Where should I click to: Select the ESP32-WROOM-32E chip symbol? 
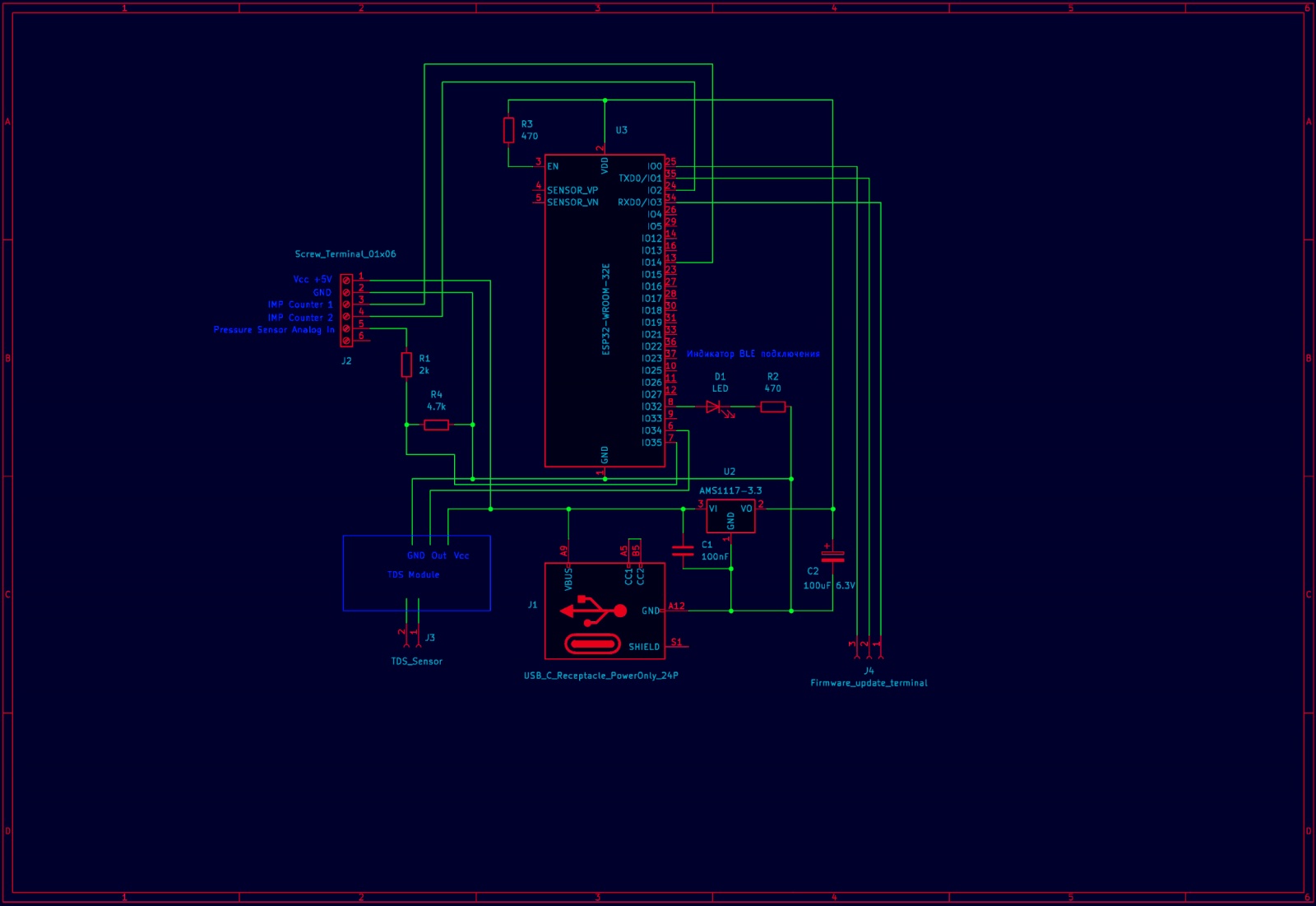pos(605,310)
